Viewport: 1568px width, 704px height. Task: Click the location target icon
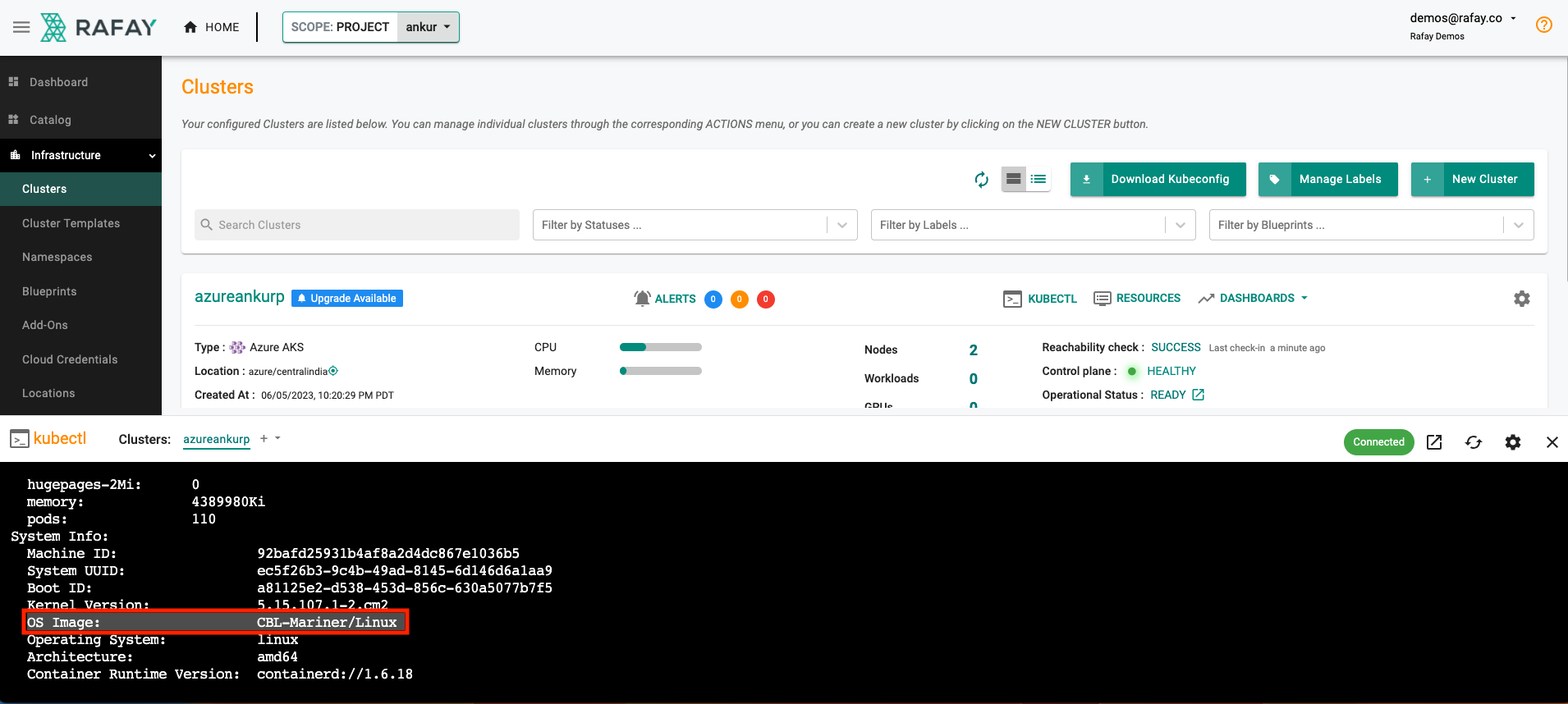[333, 371]
